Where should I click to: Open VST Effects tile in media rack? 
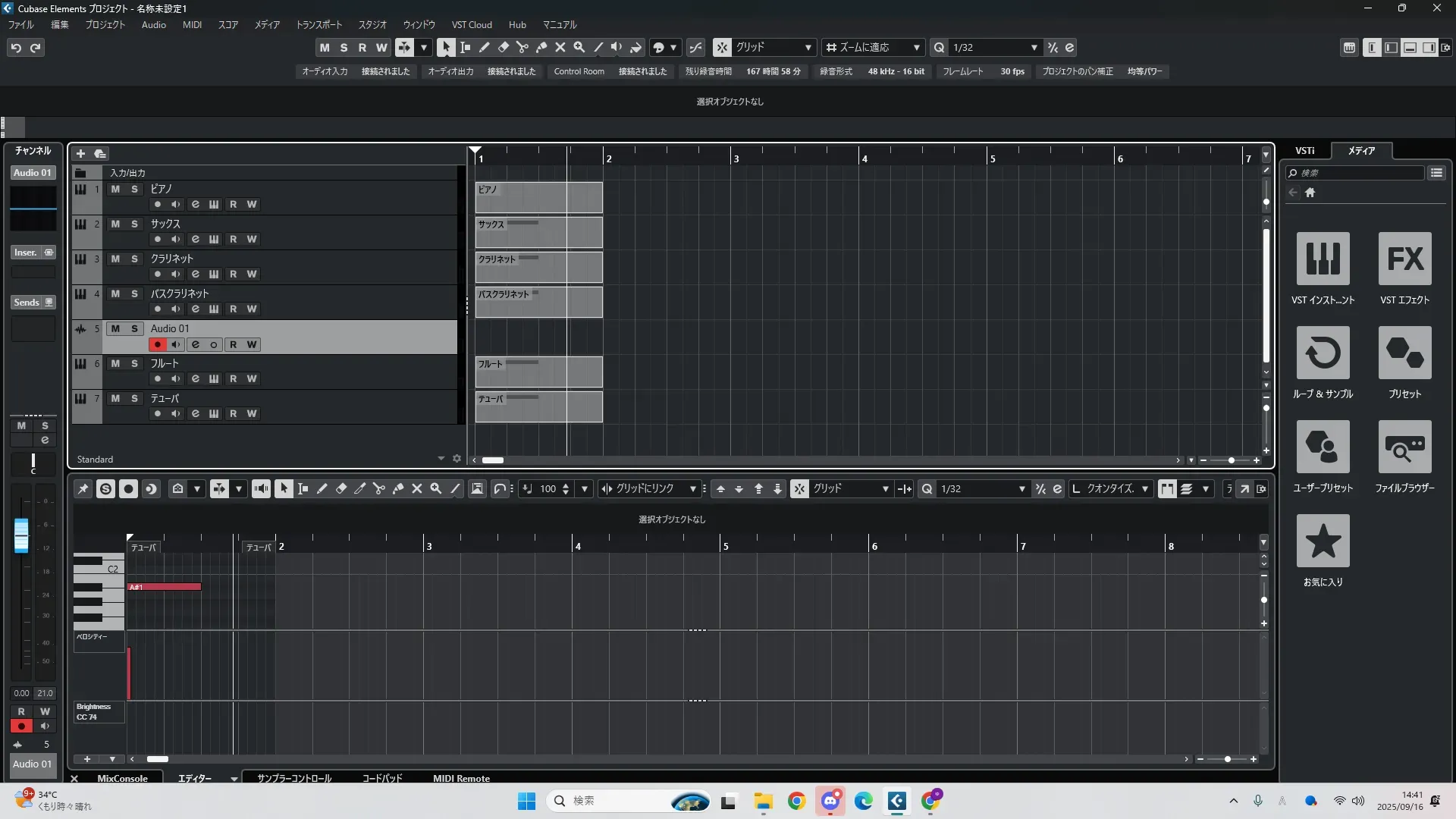(x=1404, y=259)
